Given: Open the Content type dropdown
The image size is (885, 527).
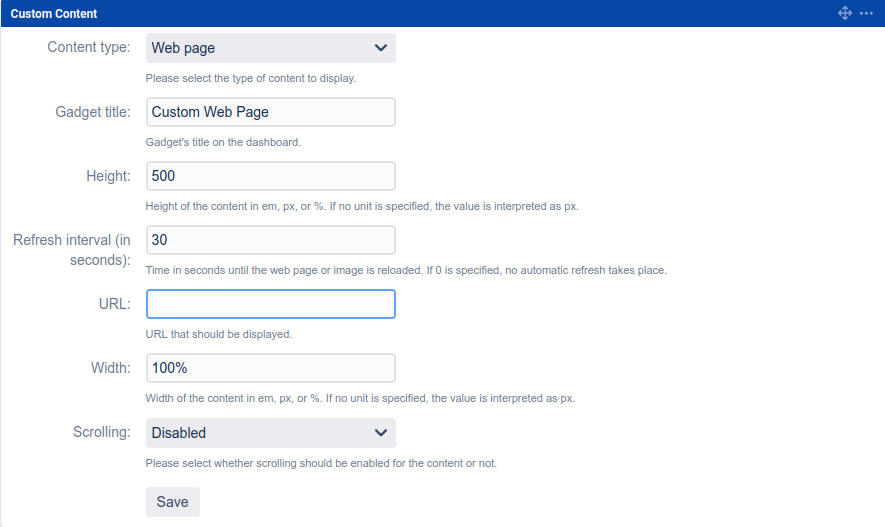Looking at the screenshot, I should (x=270, y=48).
